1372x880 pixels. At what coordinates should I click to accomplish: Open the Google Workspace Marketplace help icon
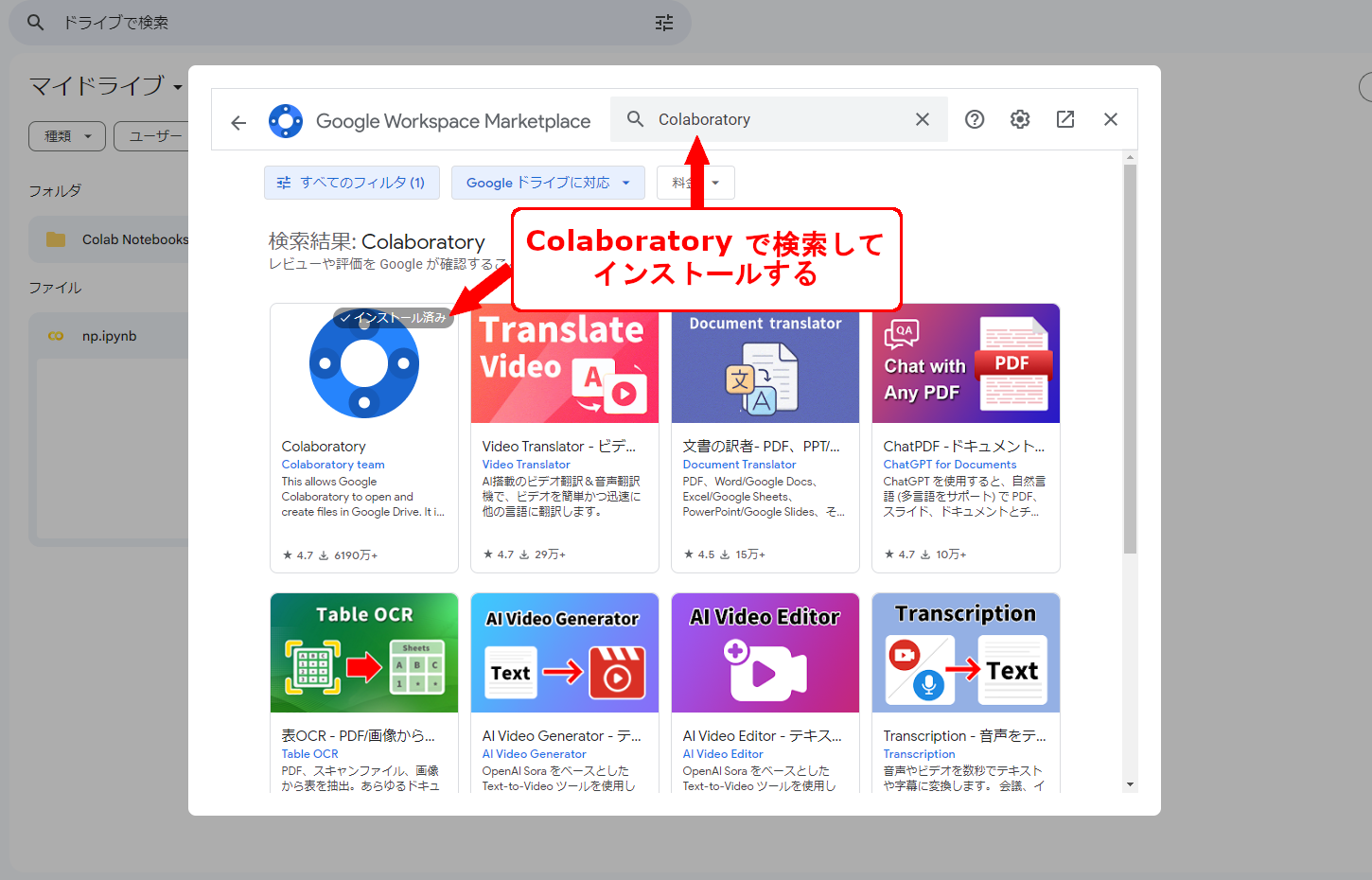[x=974, y=118]
